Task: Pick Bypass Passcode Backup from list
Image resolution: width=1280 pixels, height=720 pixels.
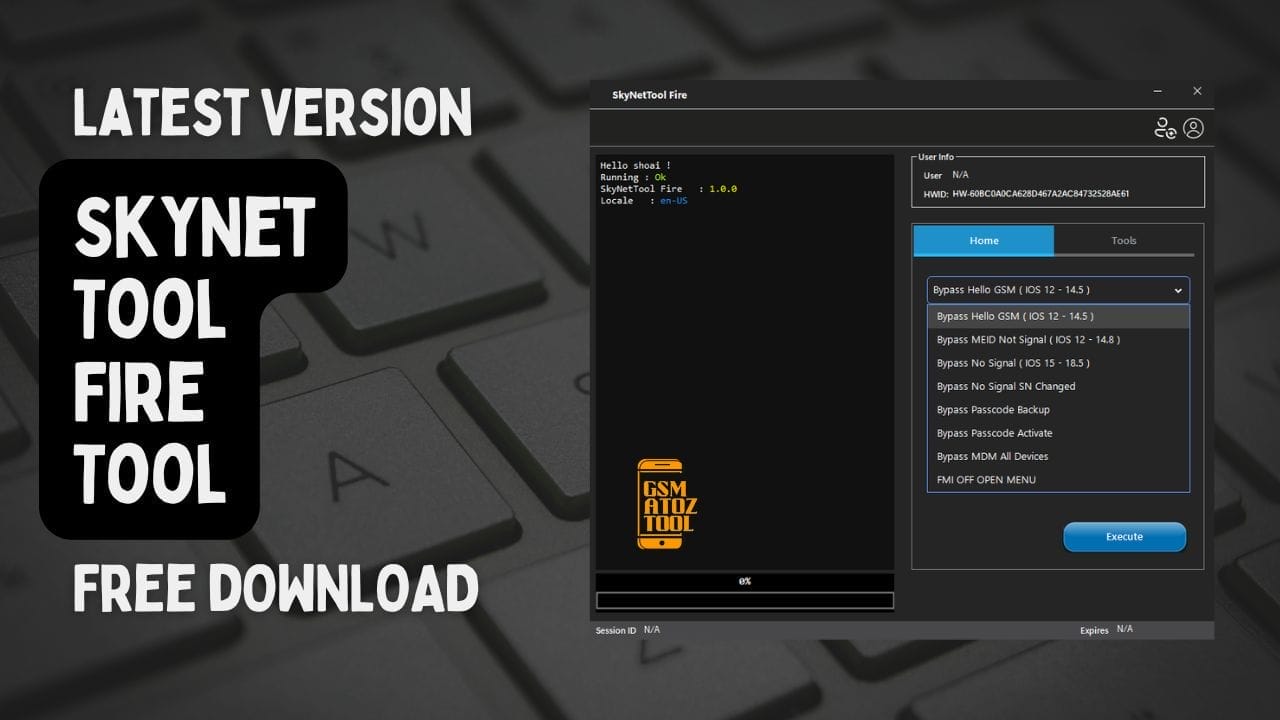Action: (x=1058, y=409)
